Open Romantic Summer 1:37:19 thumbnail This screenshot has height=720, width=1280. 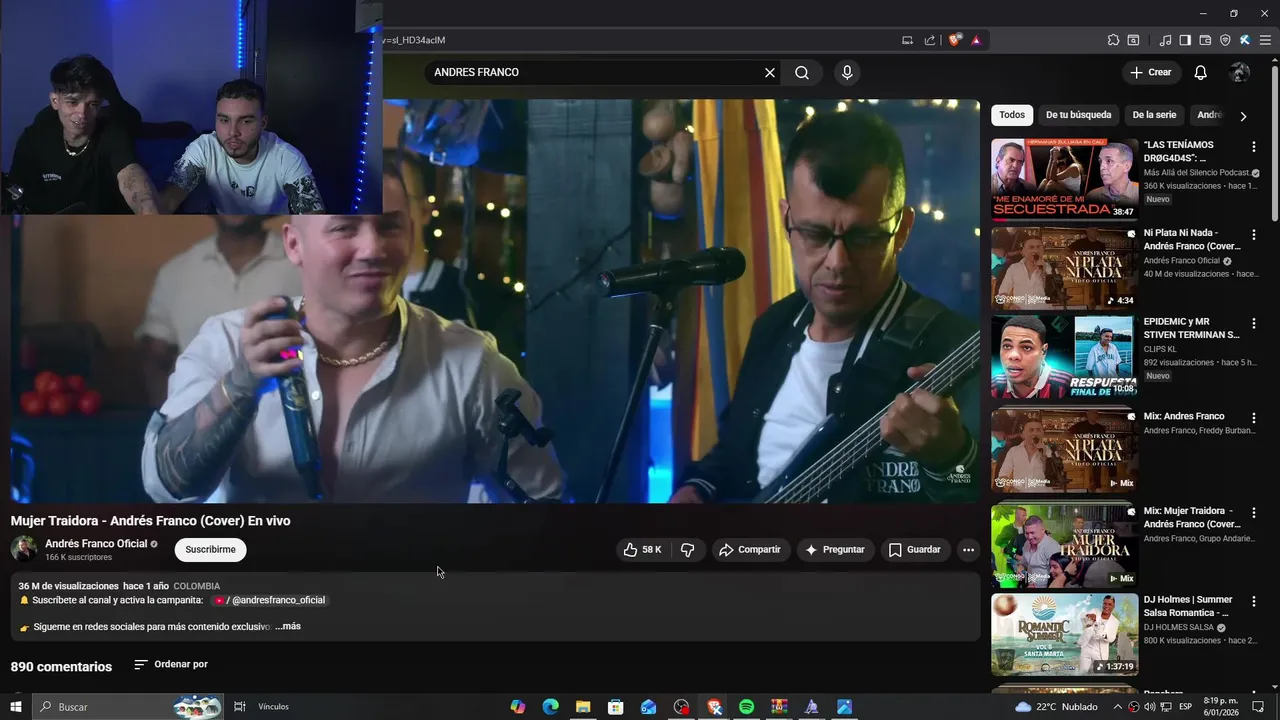[1064, 634]
